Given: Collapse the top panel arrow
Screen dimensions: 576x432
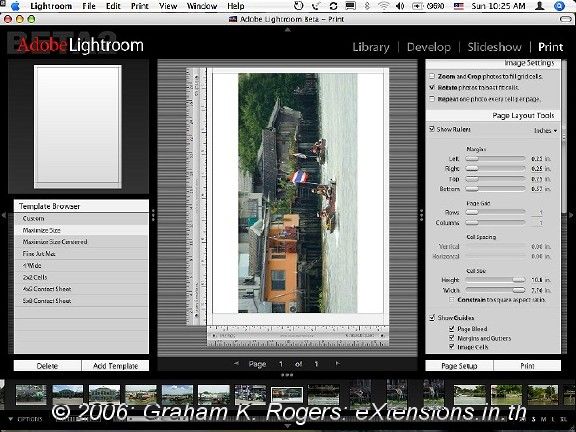Looking at the screenshot, I should 288,29.
